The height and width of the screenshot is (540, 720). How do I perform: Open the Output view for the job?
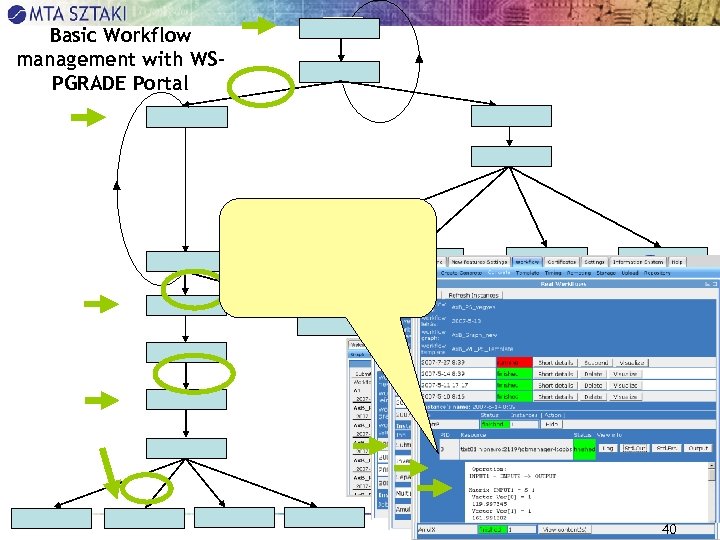698,448
